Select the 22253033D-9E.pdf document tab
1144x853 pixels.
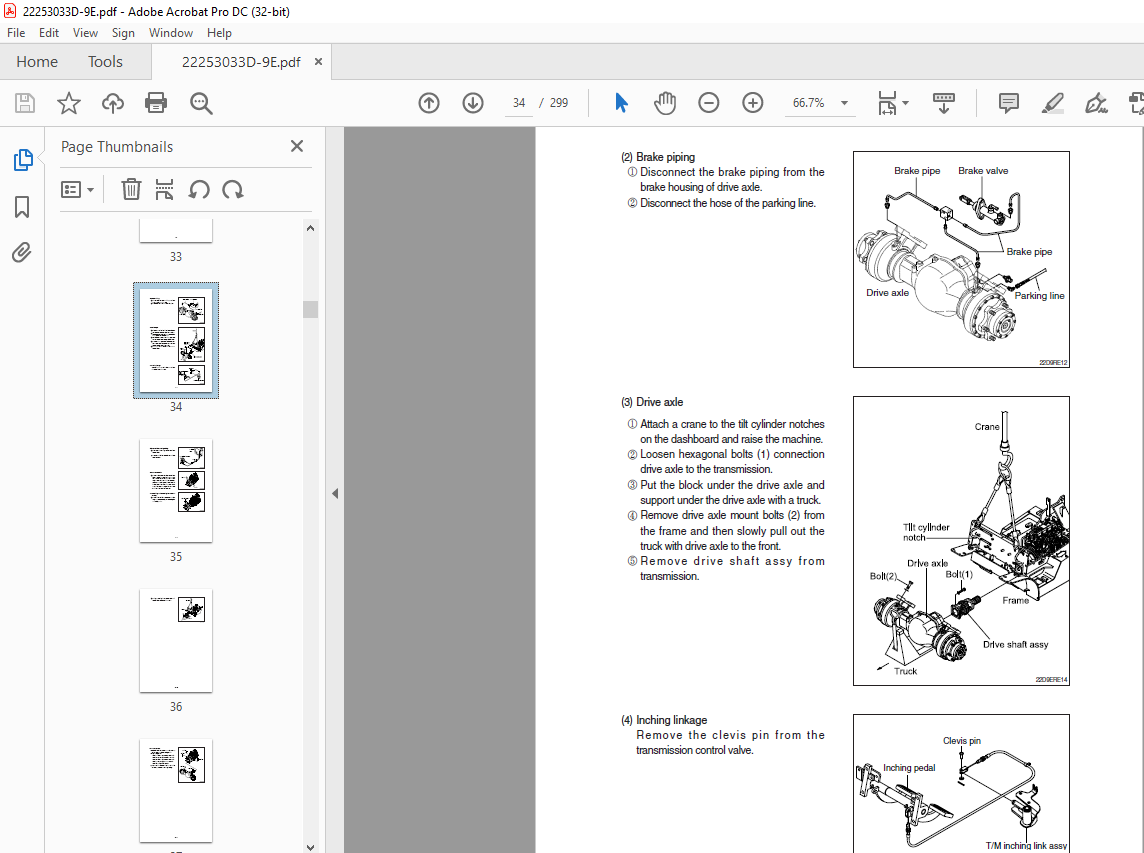[241, 62]
